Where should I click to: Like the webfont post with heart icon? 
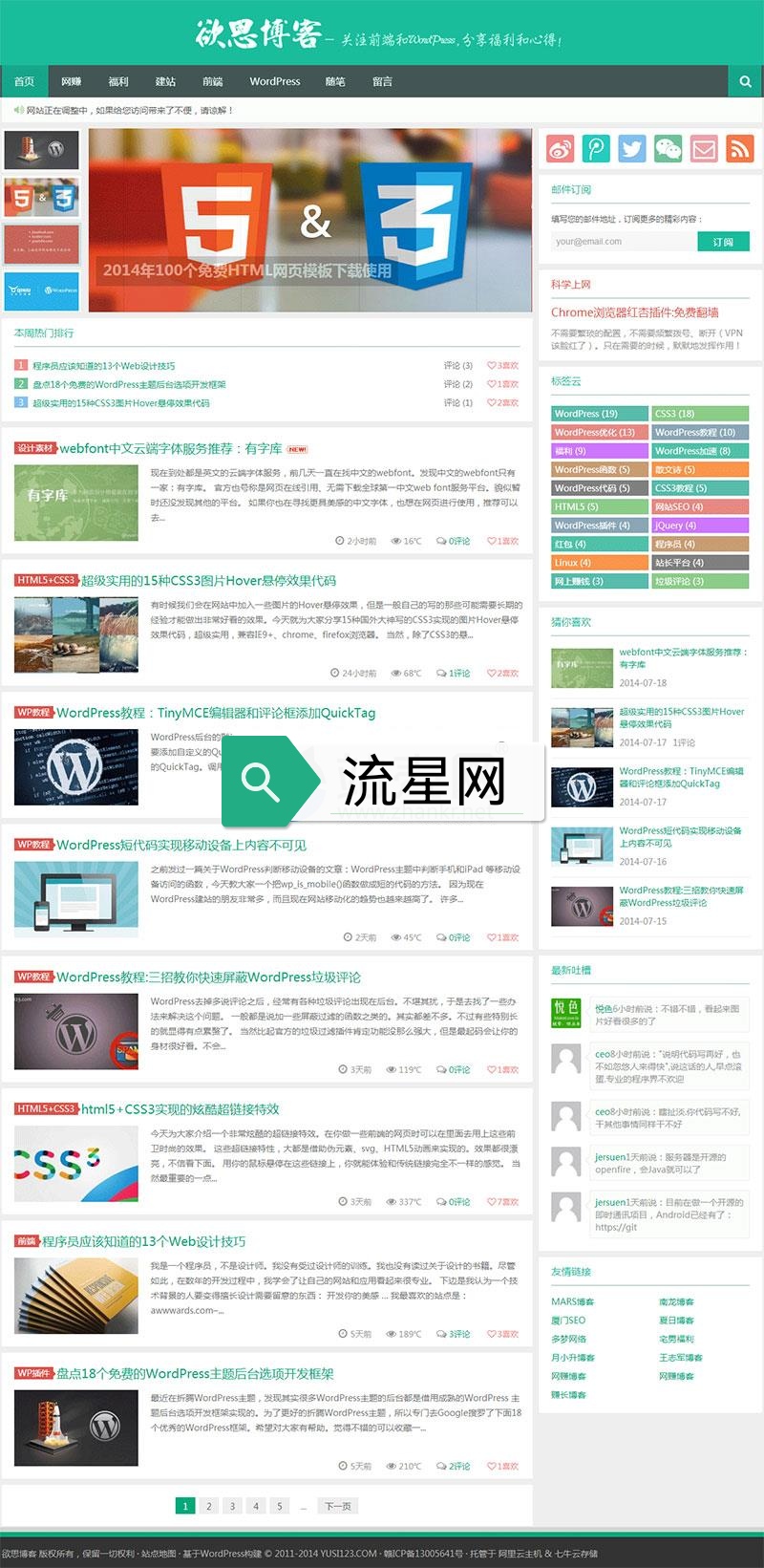[502, 541]
